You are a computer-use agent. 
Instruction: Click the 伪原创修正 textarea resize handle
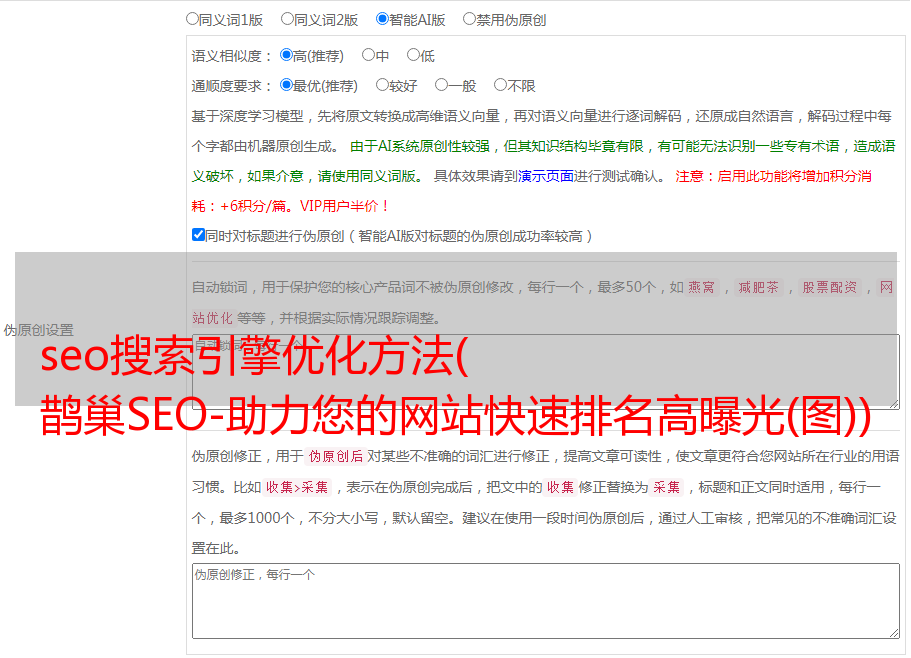894,633
